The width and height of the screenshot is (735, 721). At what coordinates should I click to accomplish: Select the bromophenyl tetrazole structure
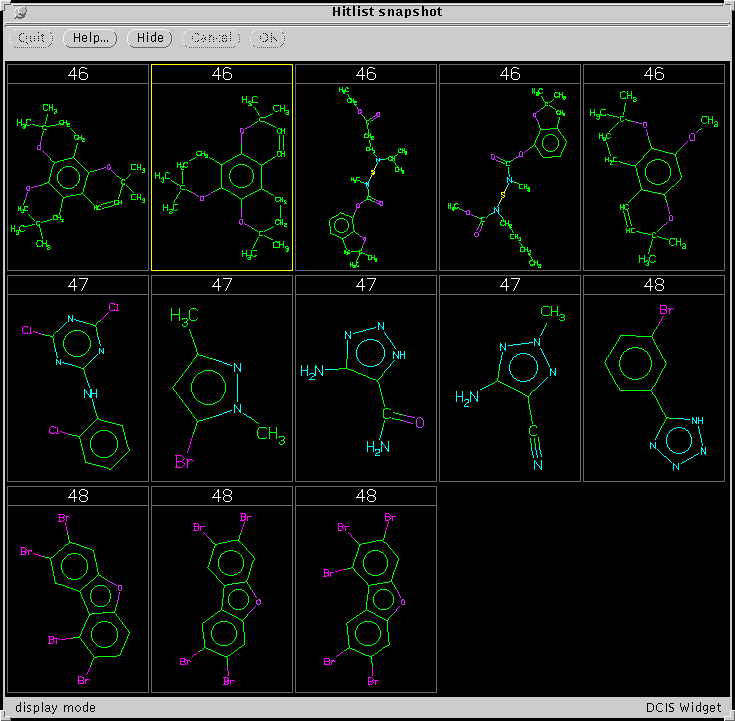click(x=654, y=388)
